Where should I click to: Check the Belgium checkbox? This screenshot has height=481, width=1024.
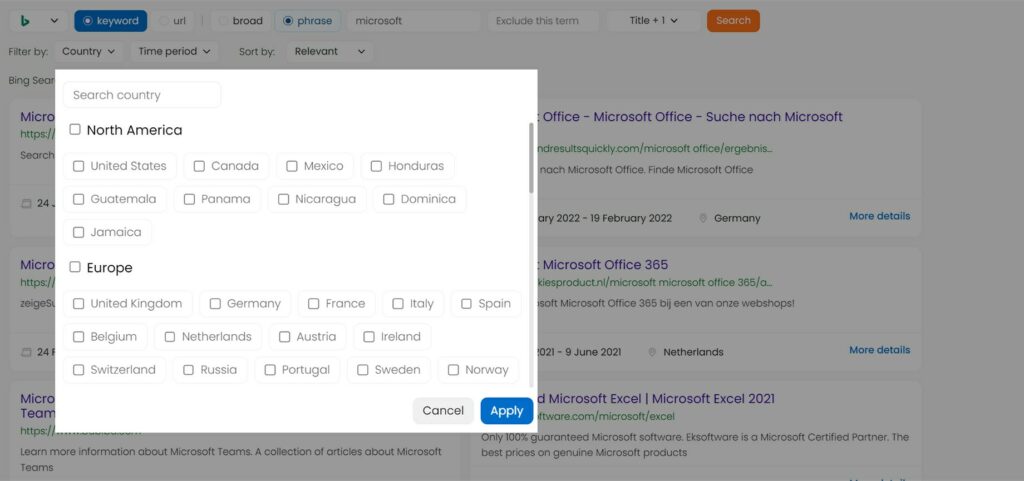pyautogui.click(x=78, y=337)
